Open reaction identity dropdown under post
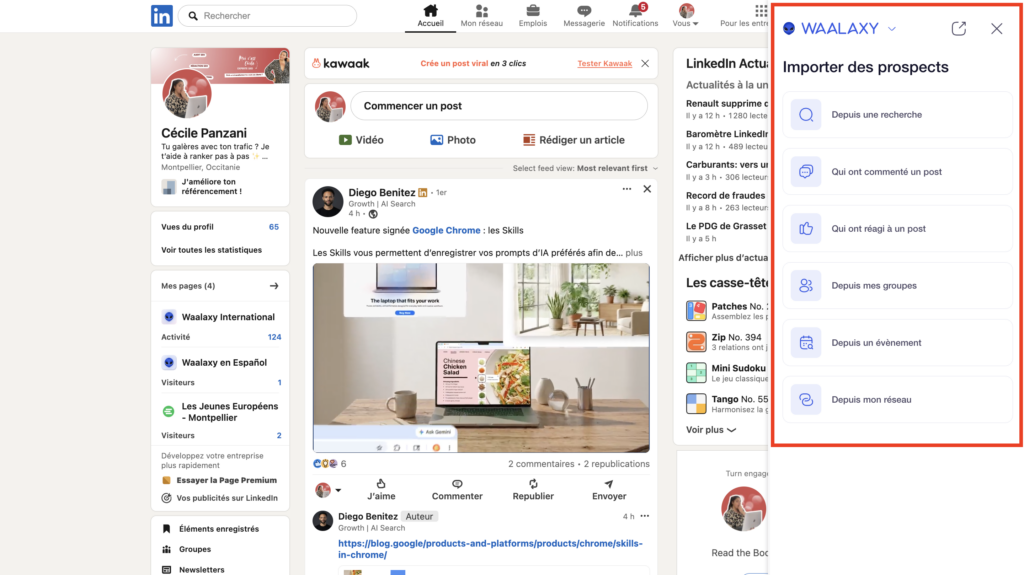The width and height of the screenshot is (1024, 575). [x=328, y=489]
